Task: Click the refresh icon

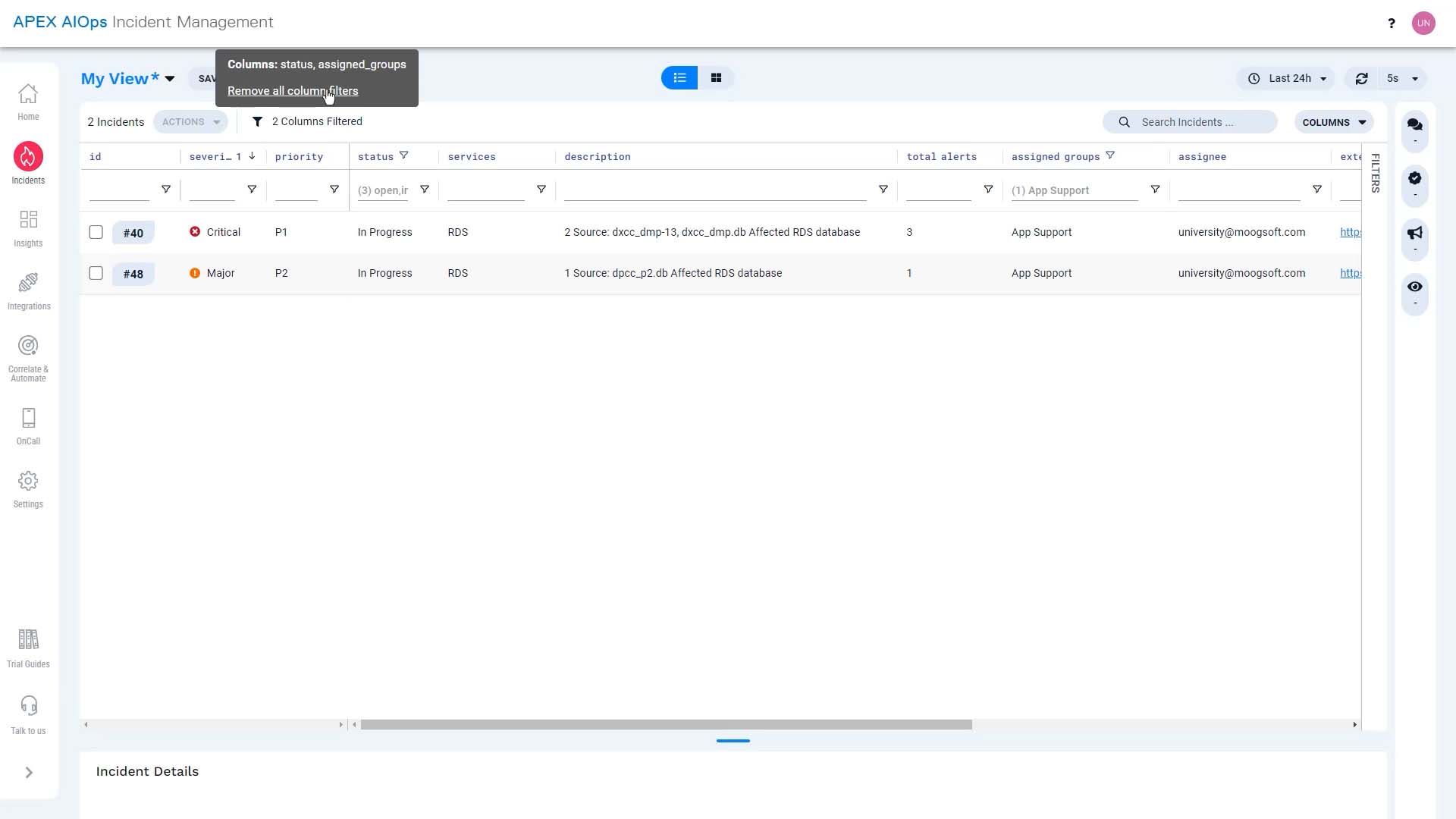Action: pyautogui.click(x=1362, y=78)
